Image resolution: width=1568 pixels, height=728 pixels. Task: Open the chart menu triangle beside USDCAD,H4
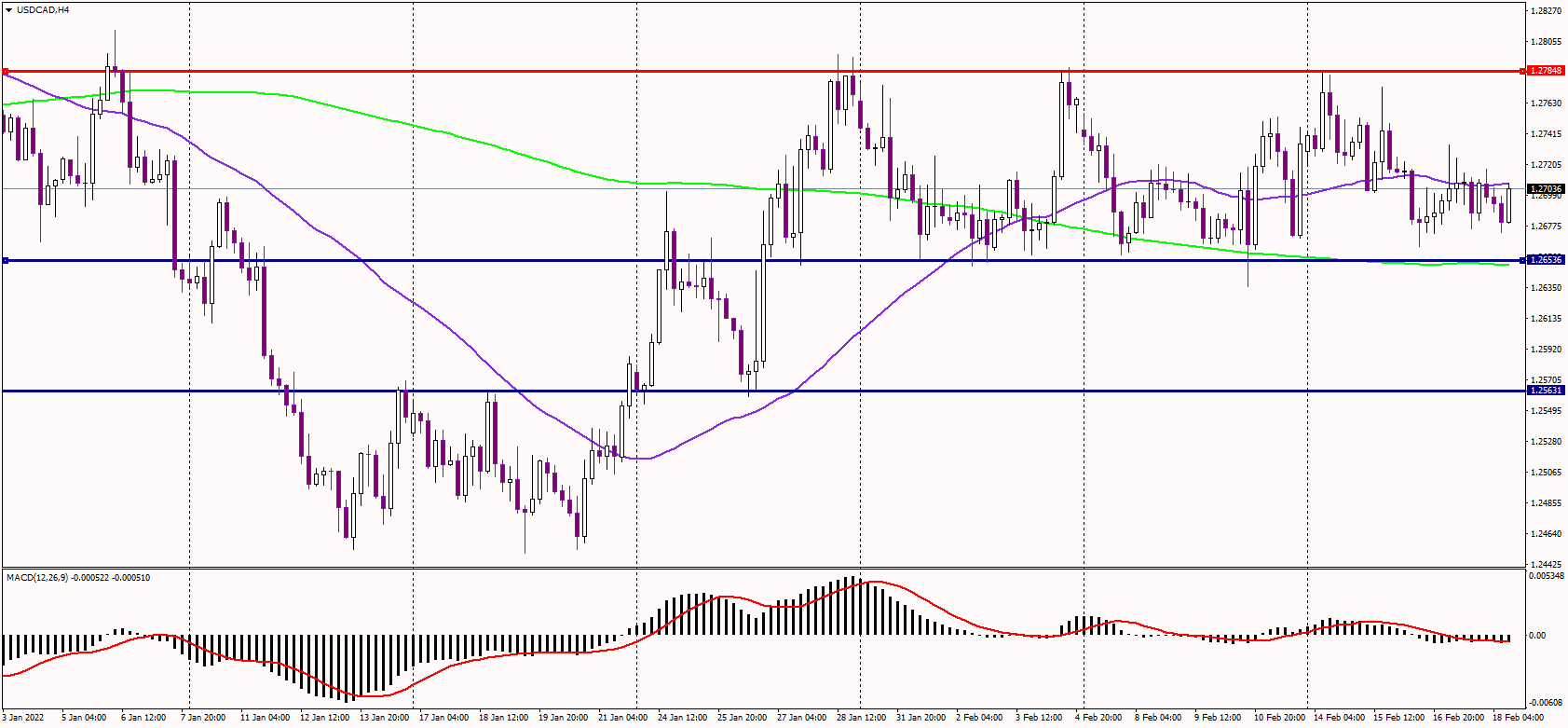tap(9, 9)
